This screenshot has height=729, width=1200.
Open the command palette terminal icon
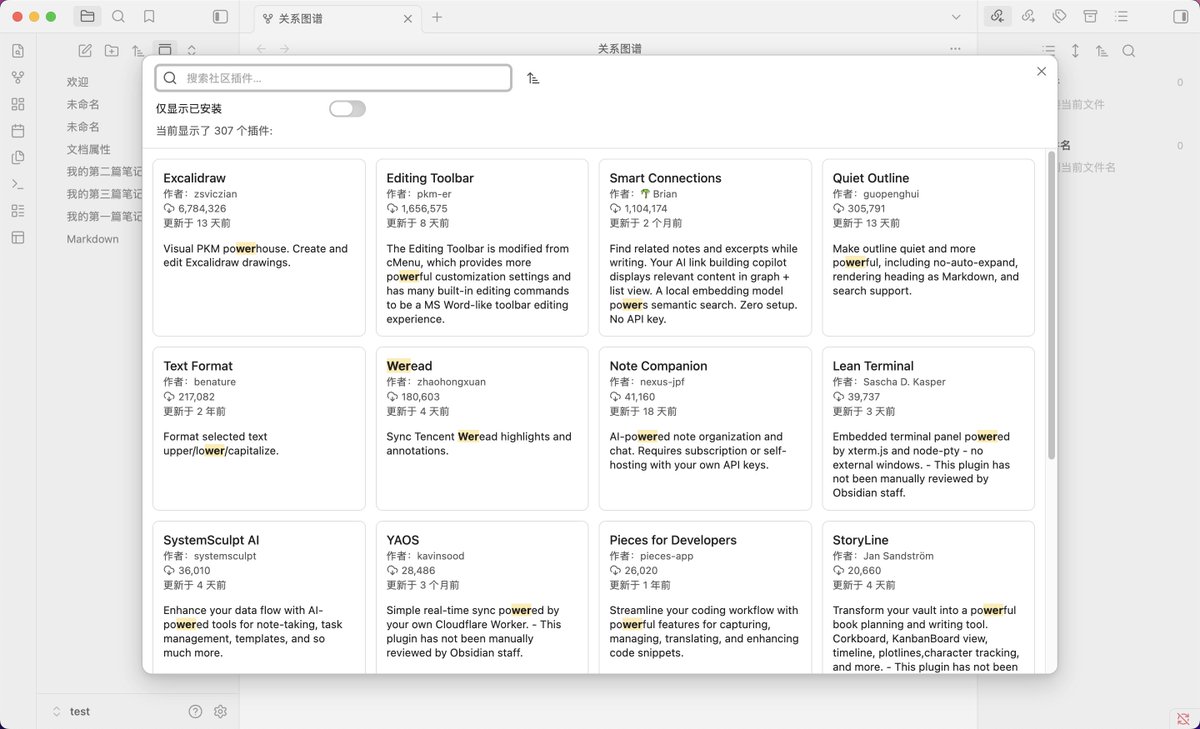(17, 184)
